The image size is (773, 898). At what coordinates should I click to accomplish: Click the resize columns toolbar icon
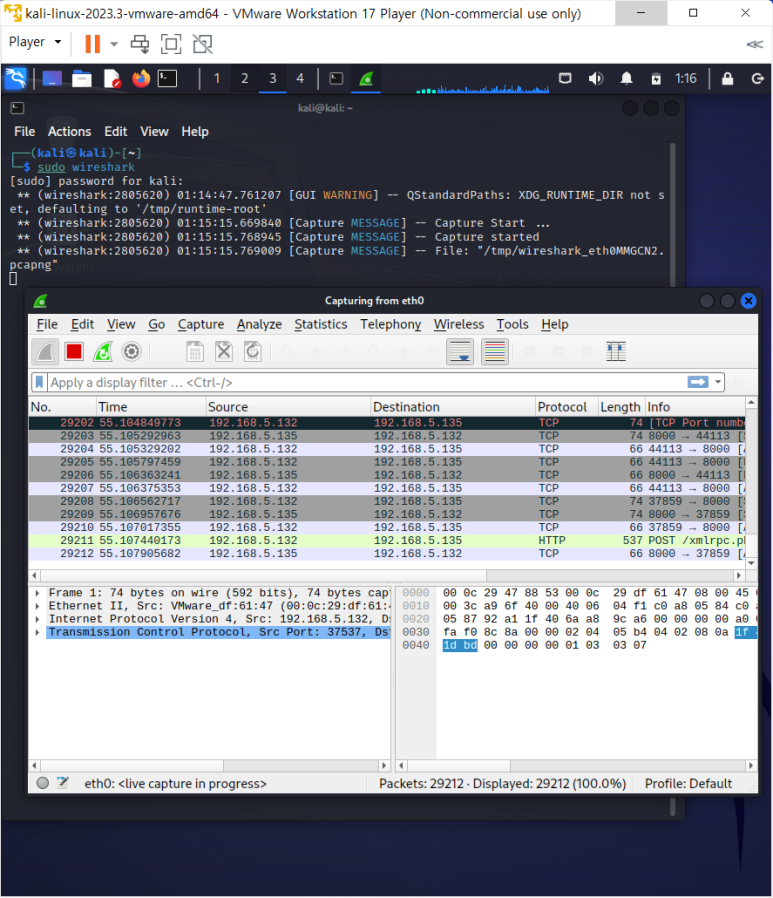pyautogui.click(x=616, y=352)
